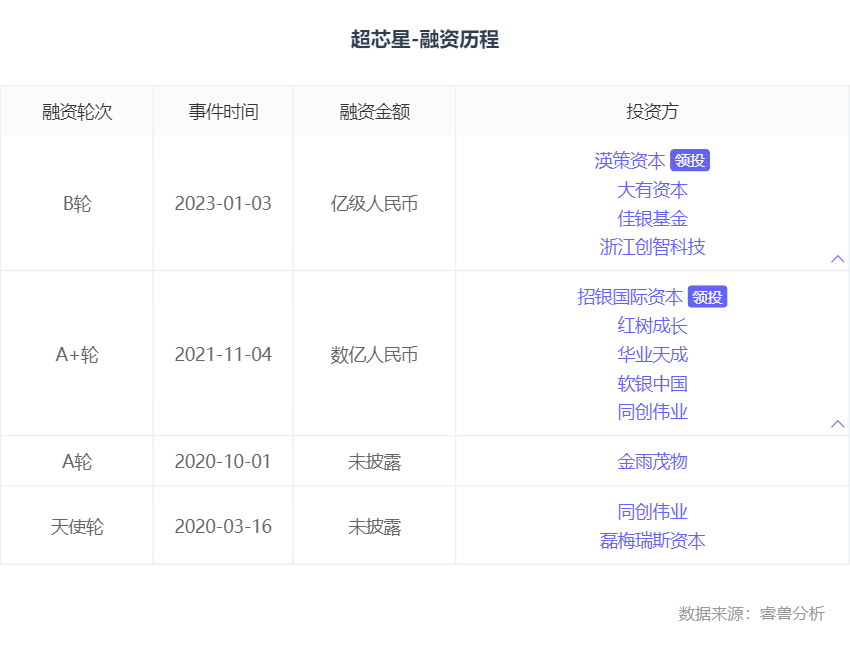The height and width of the screenshot is (656, 850).
Task: Open investor link 华业天成
Action: 652,355
